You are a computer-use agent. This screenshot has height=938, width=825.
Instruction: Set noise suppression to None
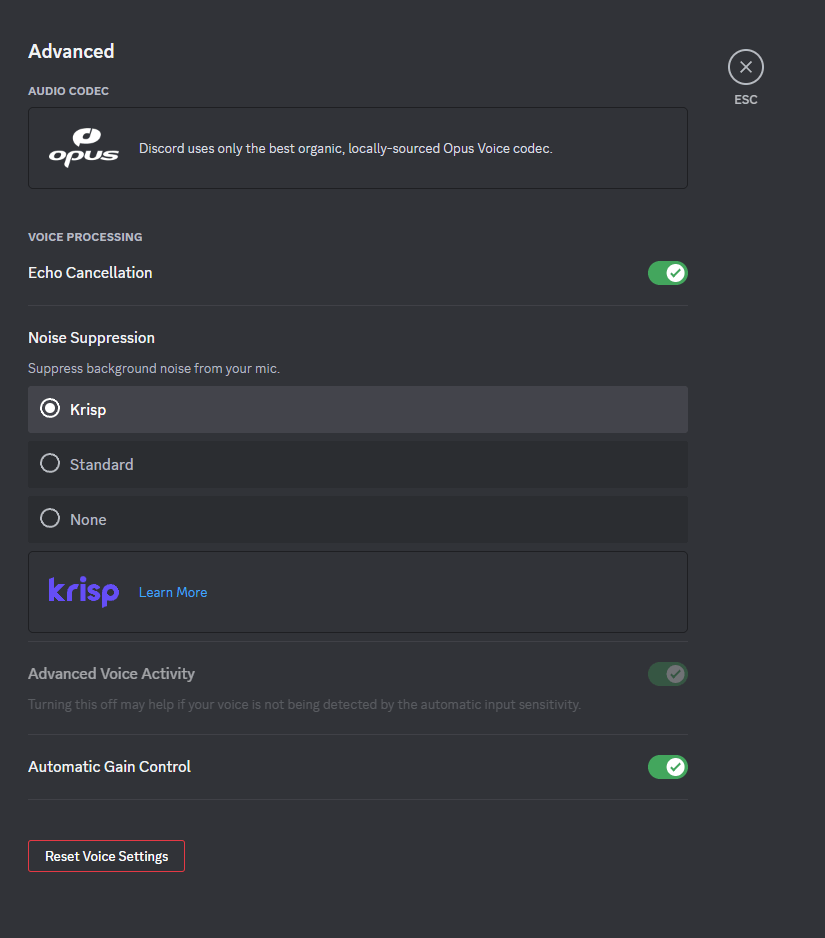(358, 519)
